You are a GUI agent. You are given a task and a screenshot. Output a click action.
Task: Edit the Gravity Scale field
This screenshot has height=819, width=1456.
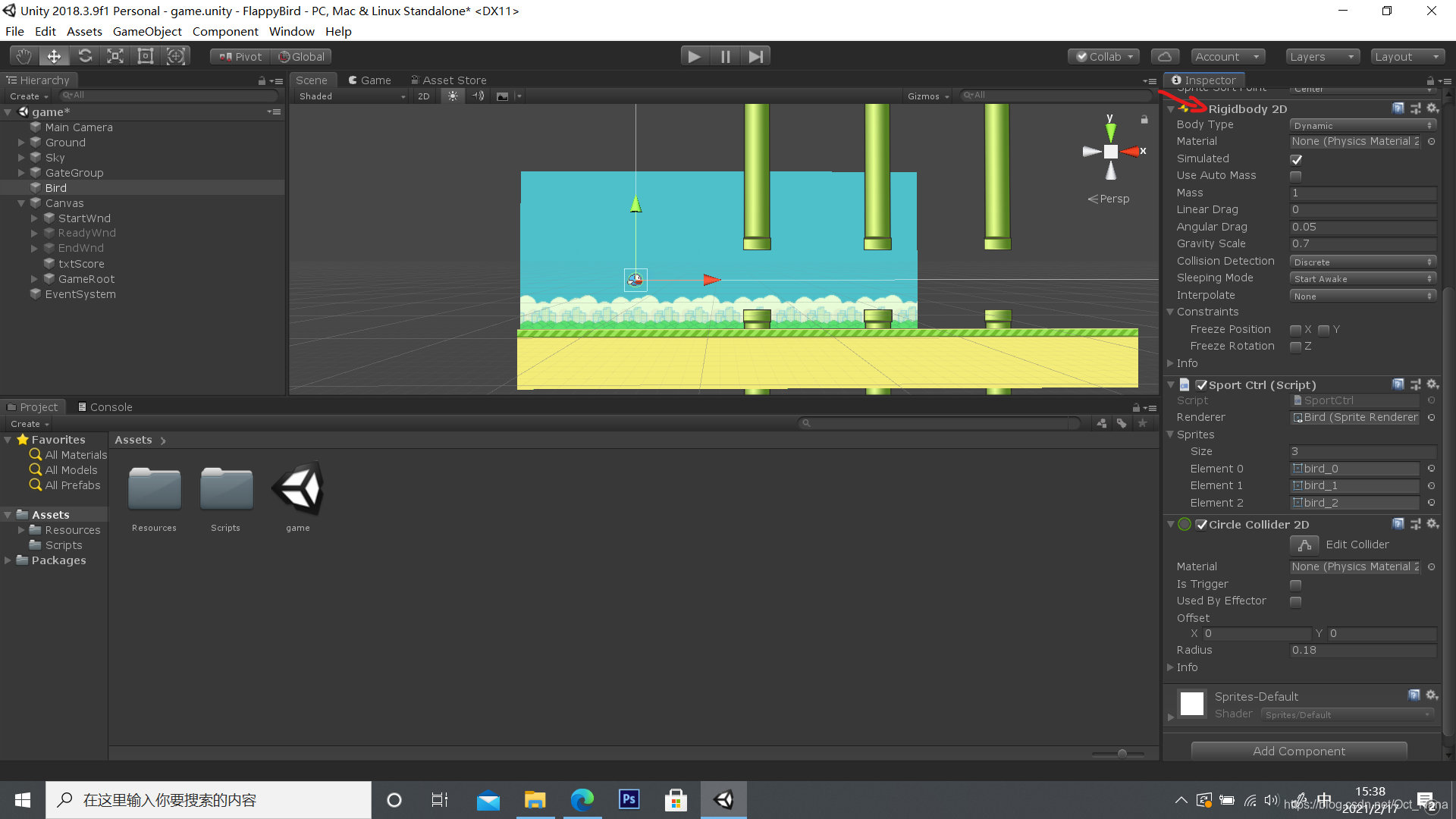coord(1363,244)
